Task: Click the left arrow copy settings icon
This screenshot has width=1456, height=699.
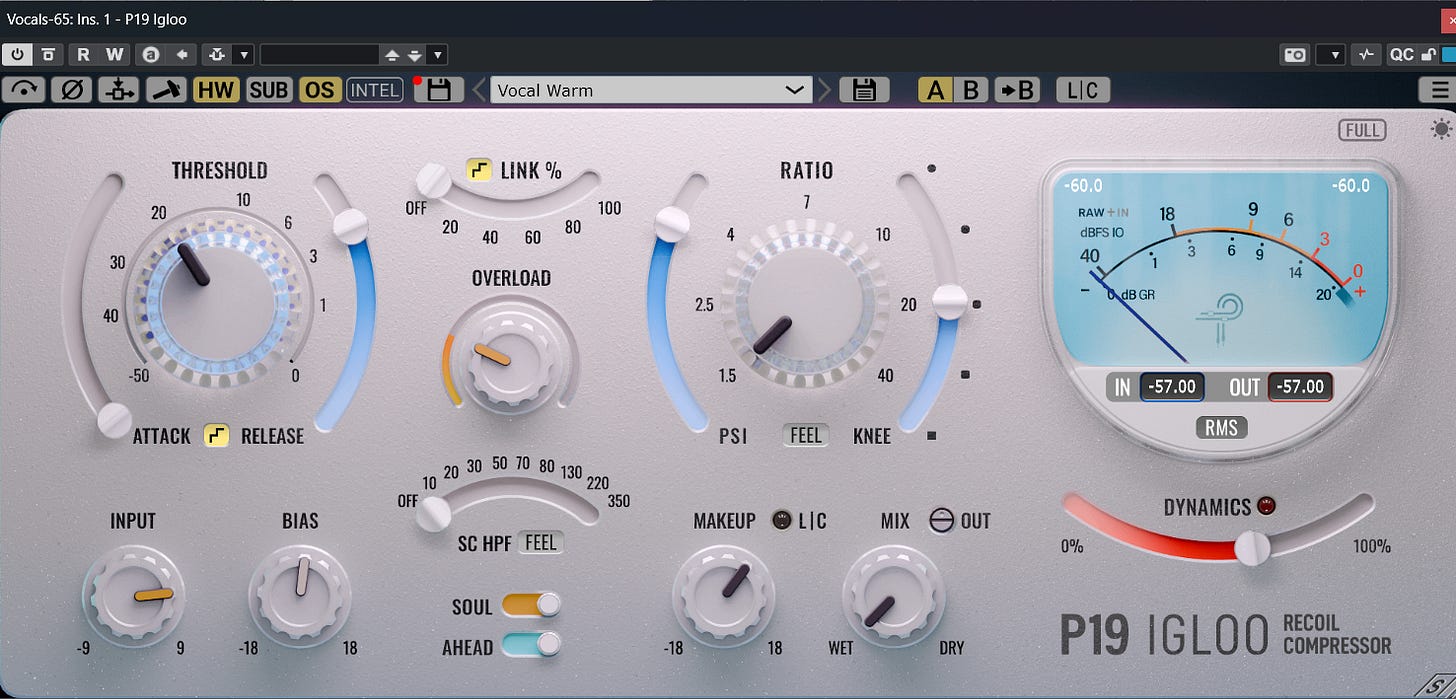Action: pos(181,55)
